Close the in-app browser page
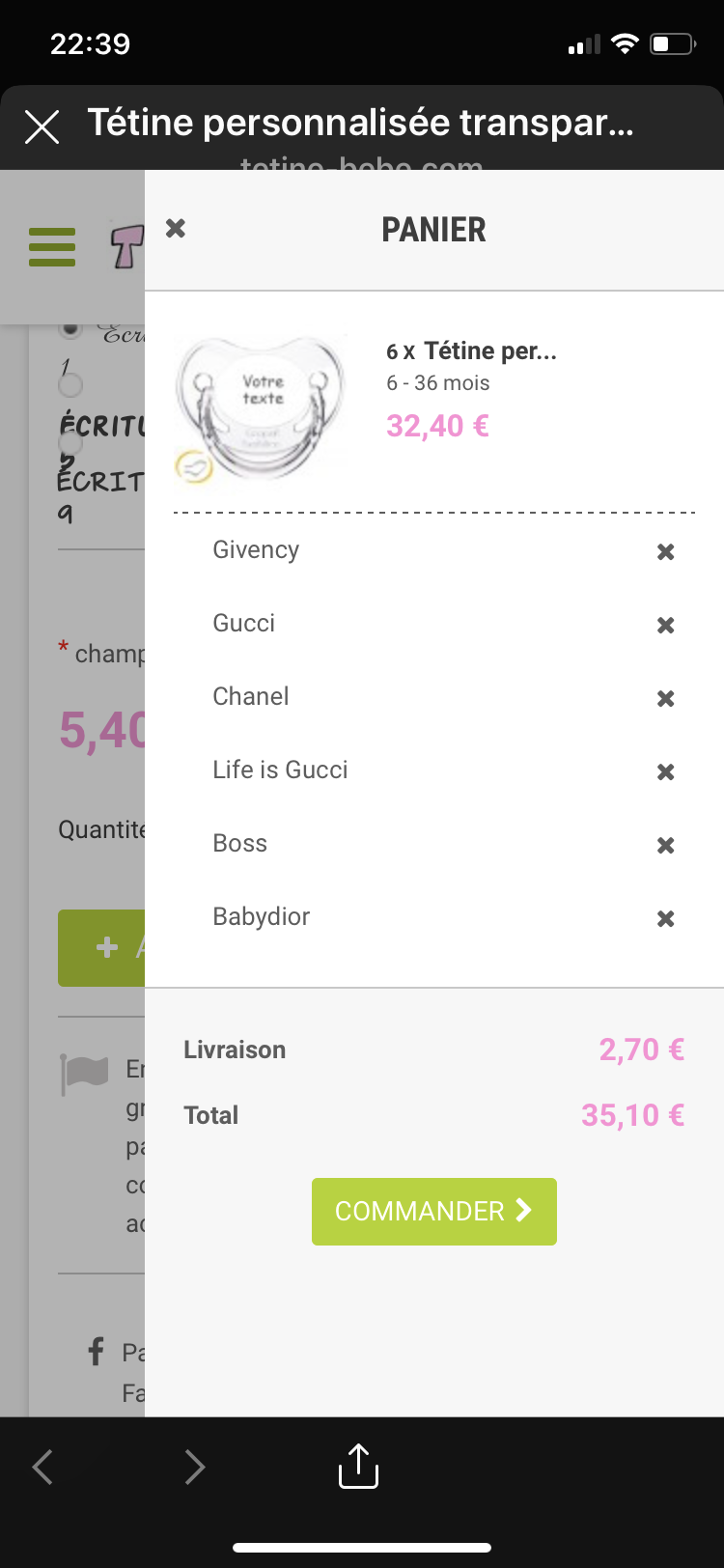Image resolution: width=724 pixels, height=1568 pixels. click(42, 126)
